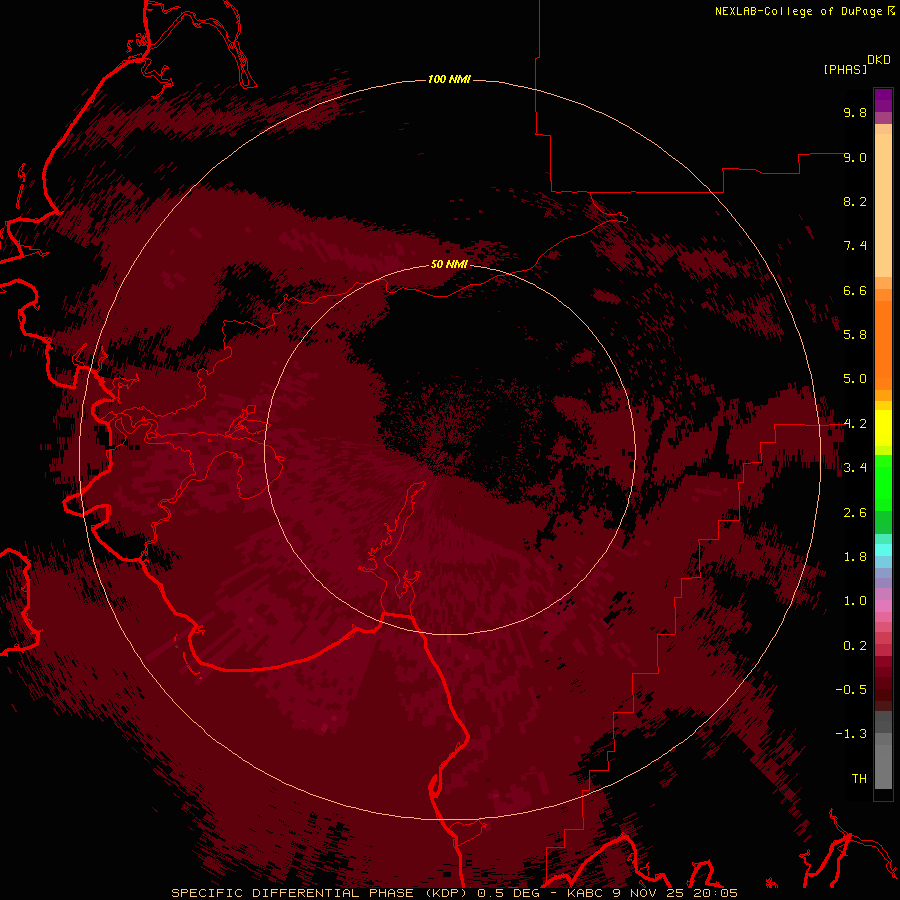The width and height of the screenshot is (900, 900).
Task: Click the 0.2 legend value
Action: pos(855,646)
